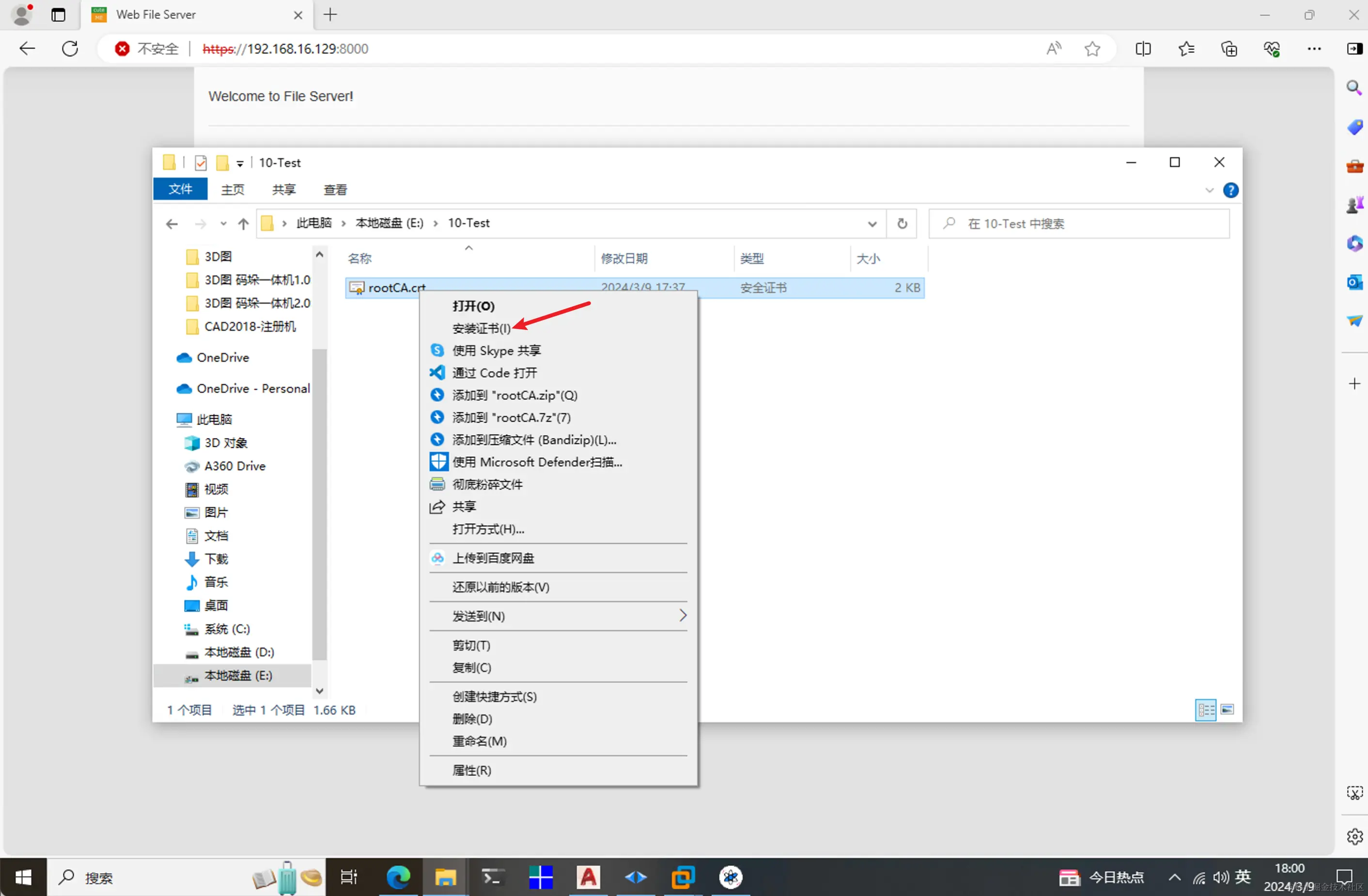Refresh the Web File Server page
The width and height of the screenshot is (1368, 896).
point(70,49)
